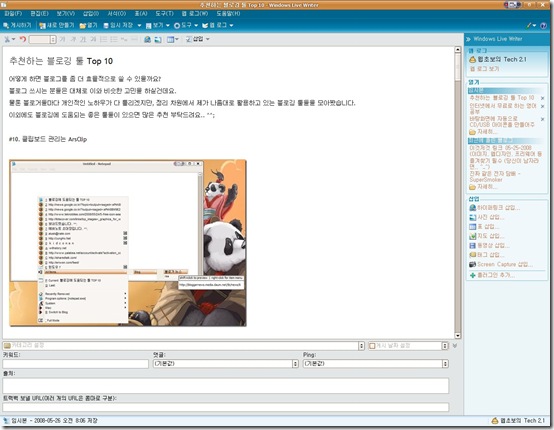Viewport: 554px width, 430px height.
Task: Open the 바탕화면에 자동으로 CD/USB draft
Action: [x=502, y=122]
